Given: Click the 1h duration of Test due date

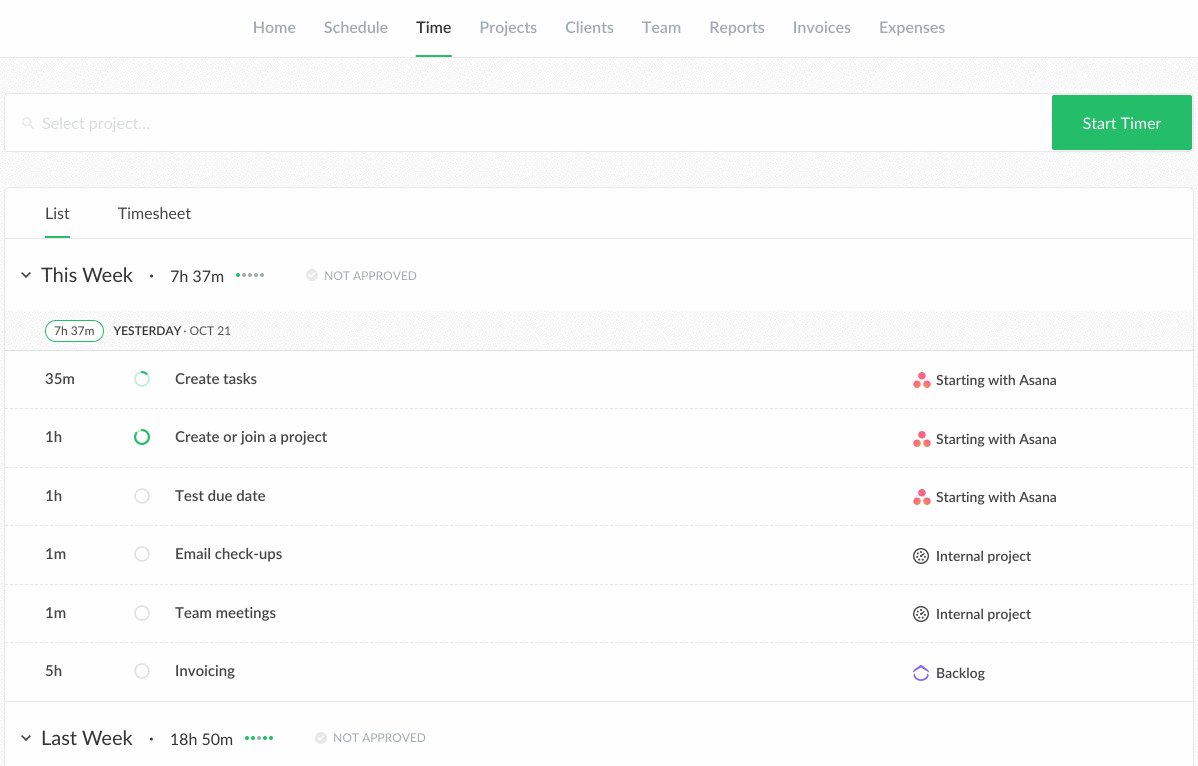Looking at the screenshot, I should 53,496.
